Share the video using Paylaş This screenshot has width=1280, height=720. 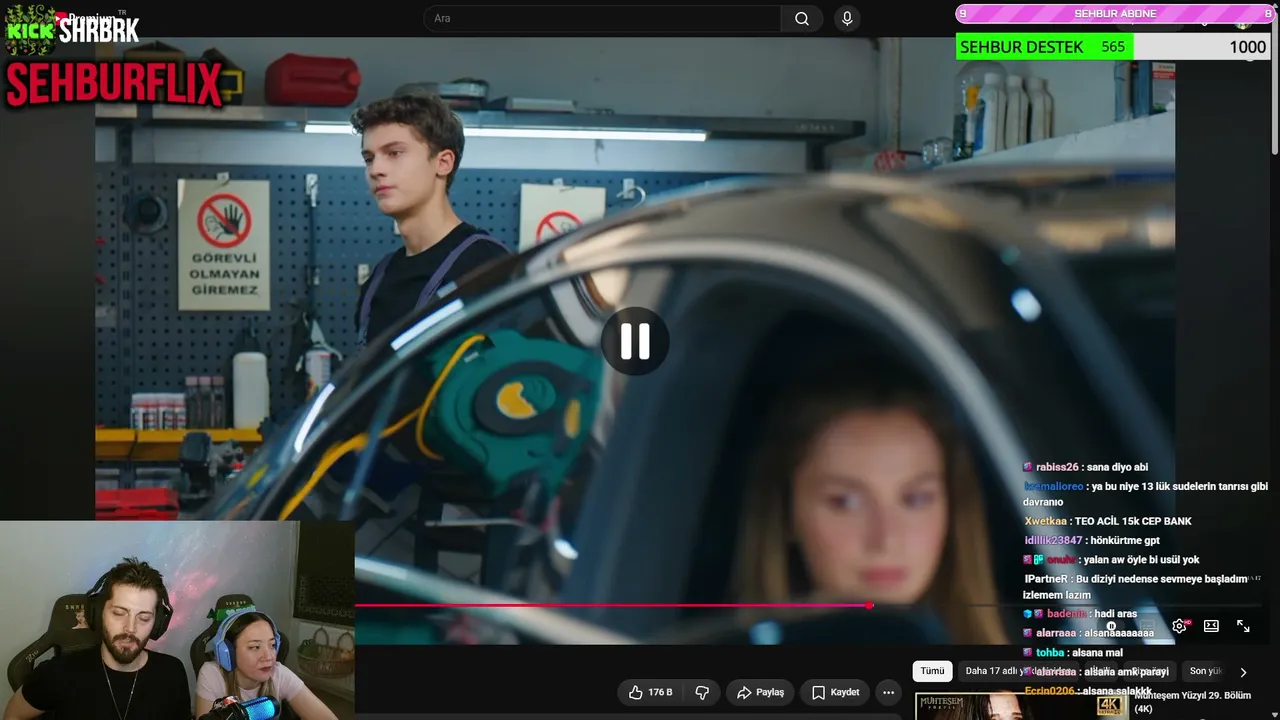[x=760, y=692]
